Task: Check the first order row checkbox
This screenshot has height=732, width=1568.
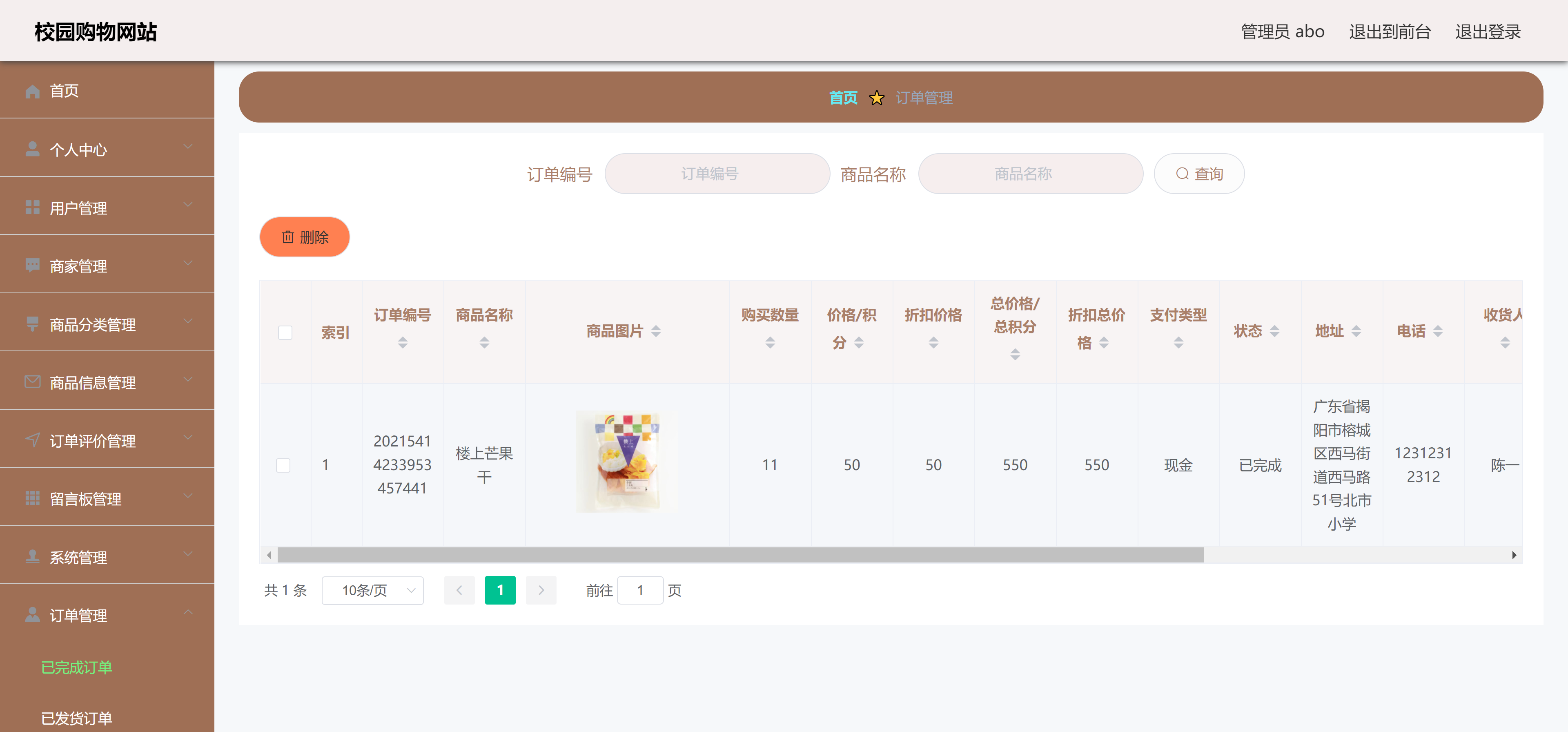Action: tap(283, 465)
